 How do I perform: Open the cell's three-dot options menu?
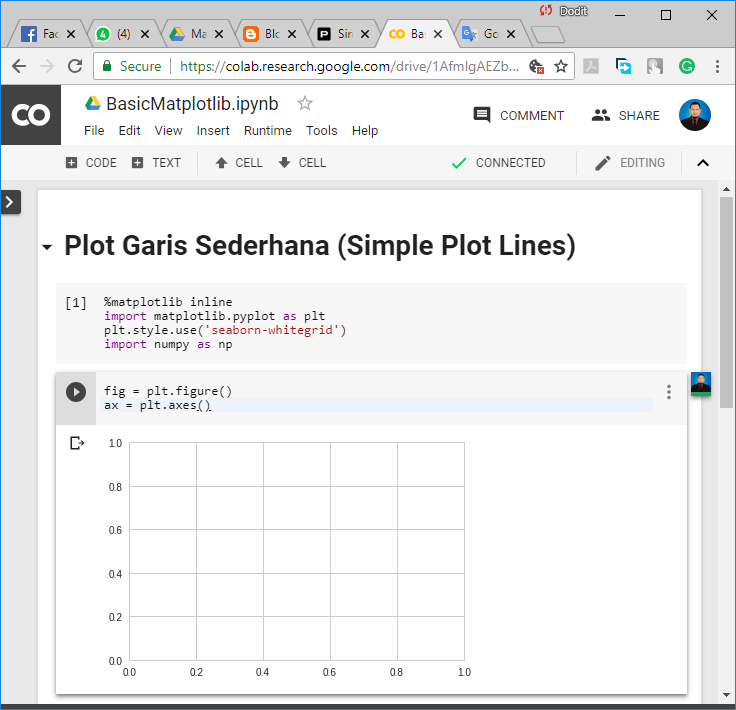tap(669, 392)
